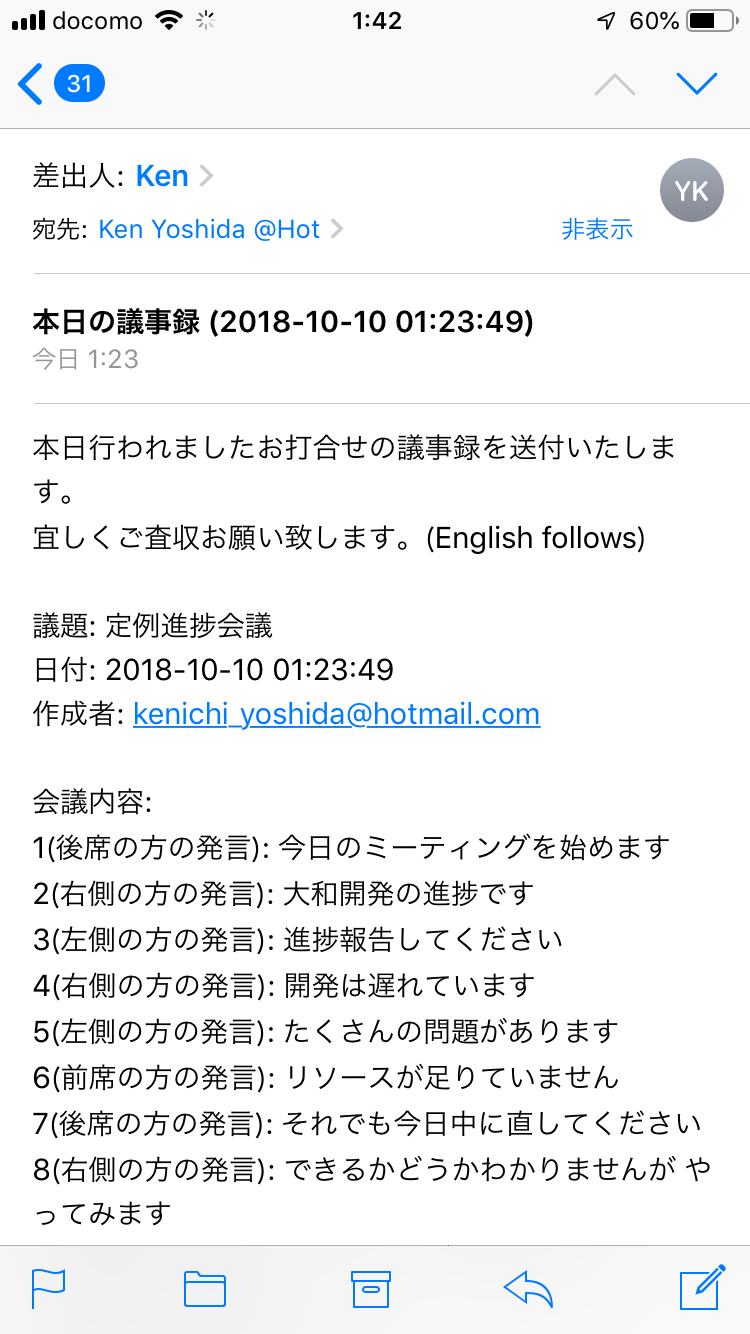Image resolution: width=750 pixels, height=1334 pixels.
Task: Go to previous message with up arrow
Action: point(614,85)
